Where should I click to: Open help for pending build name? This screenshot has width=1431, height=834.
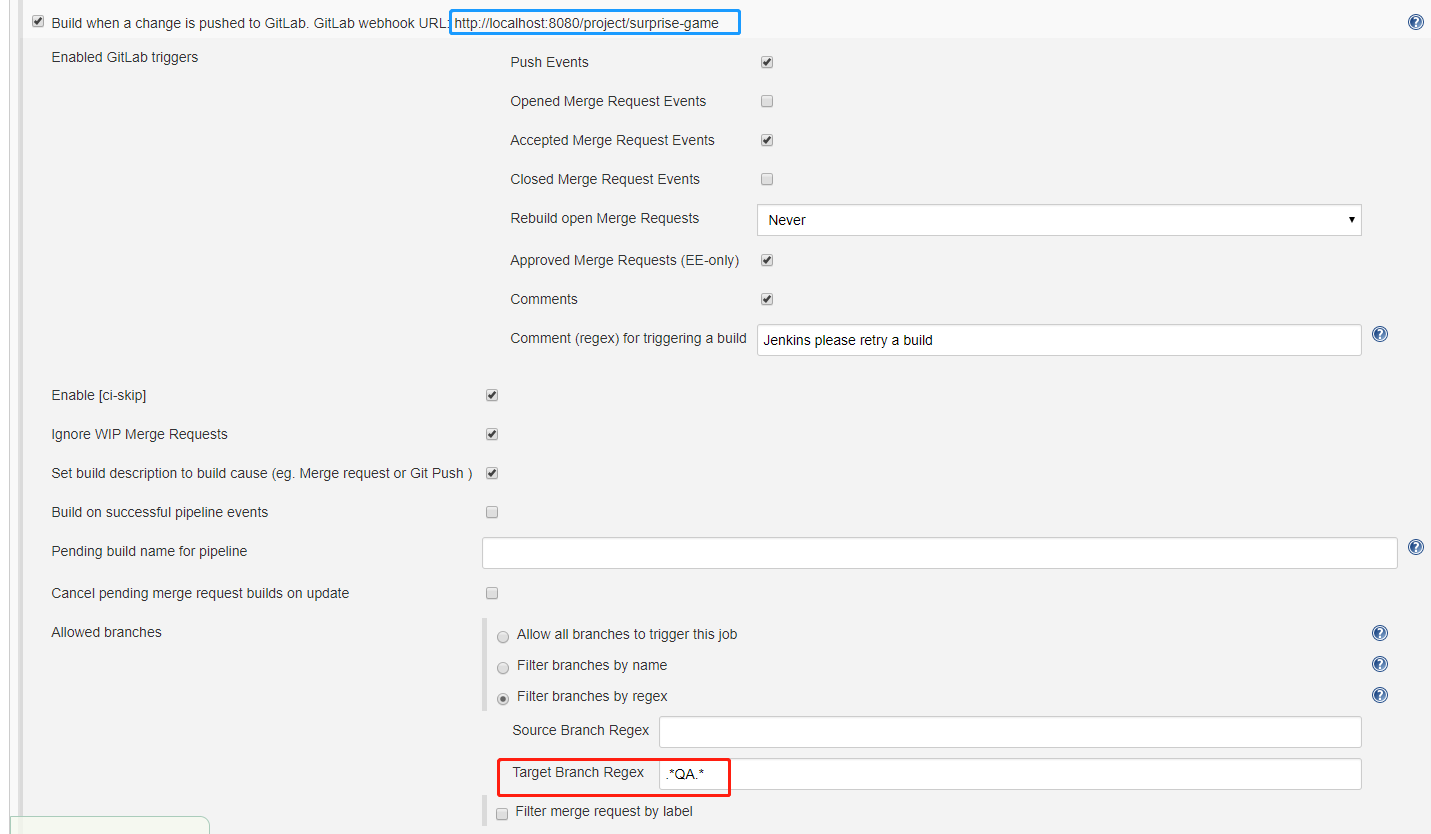[1415, 547]
